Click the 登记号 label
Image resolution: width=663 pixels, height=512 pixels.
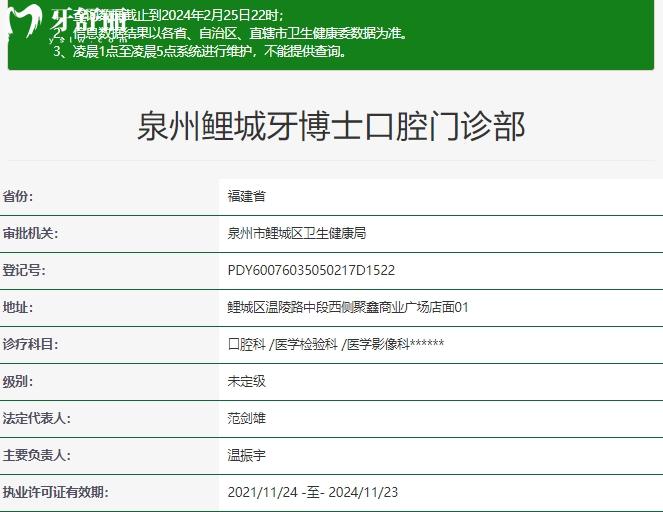pyautogui.click(x=24, y=270)
